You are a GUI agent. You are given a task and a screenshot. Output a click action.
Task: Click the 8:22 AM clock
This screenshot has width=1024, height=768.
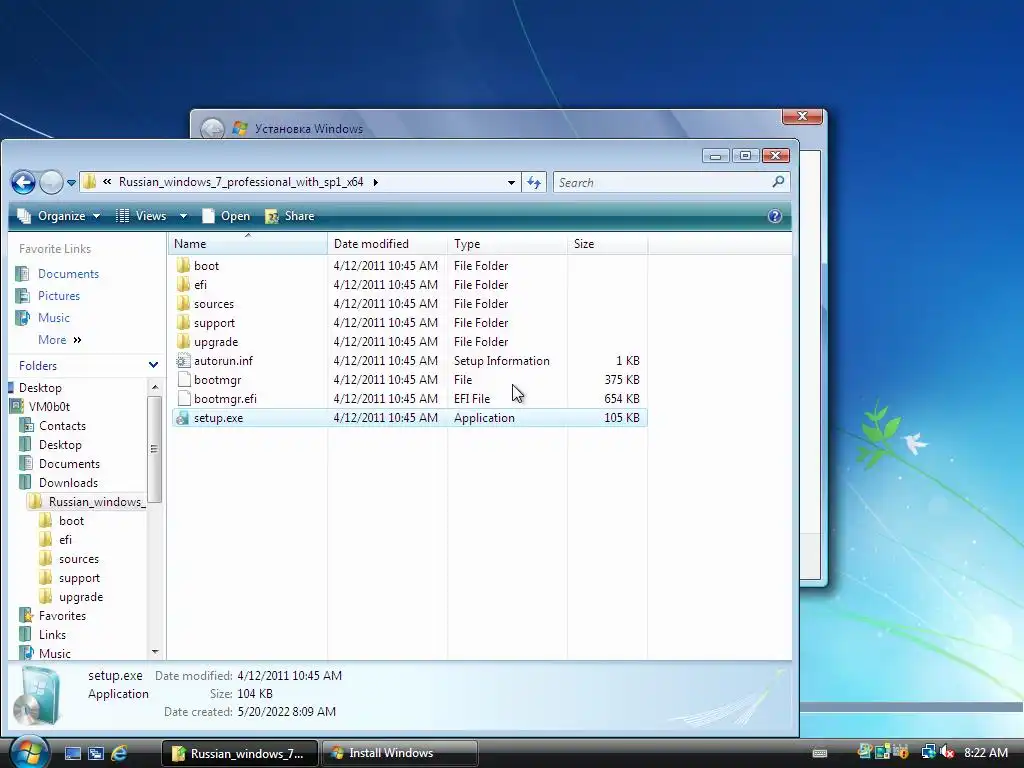[986, 752]
